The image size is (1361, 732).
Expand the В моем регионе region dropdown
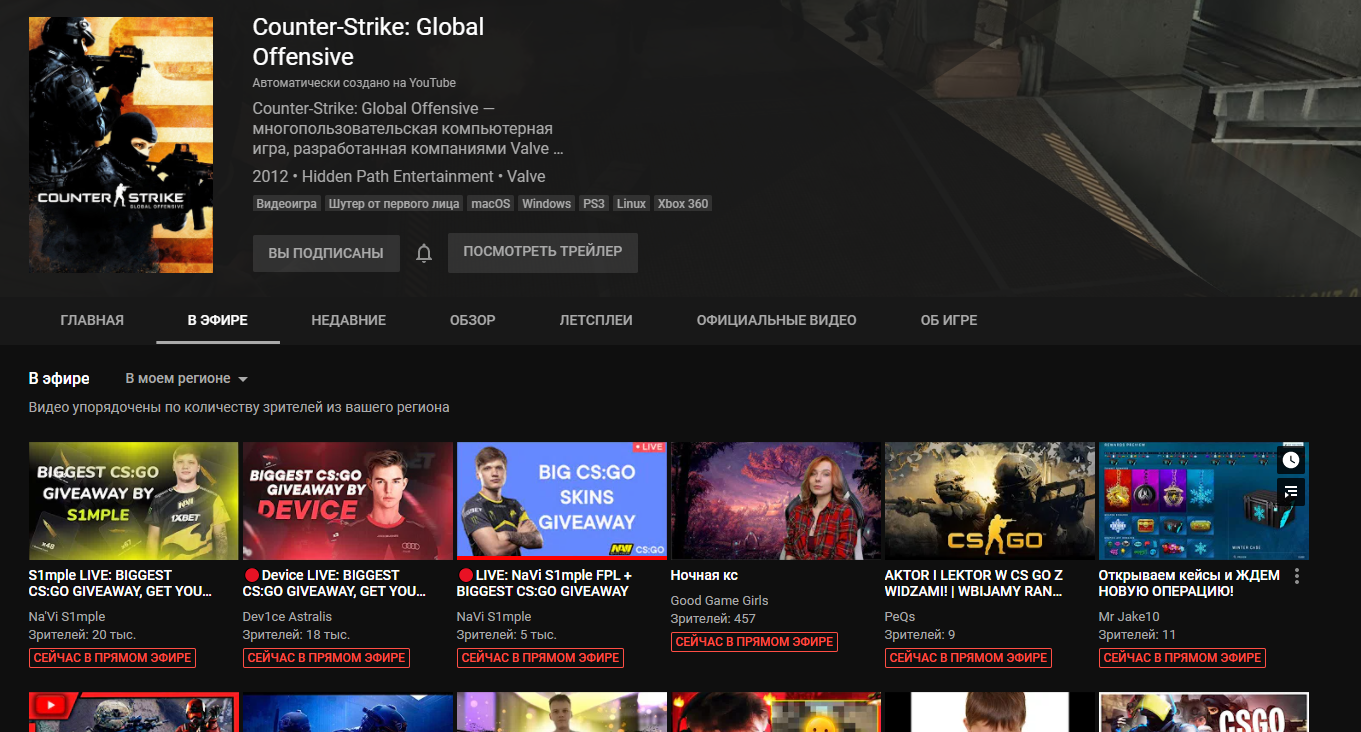point(186,379)
